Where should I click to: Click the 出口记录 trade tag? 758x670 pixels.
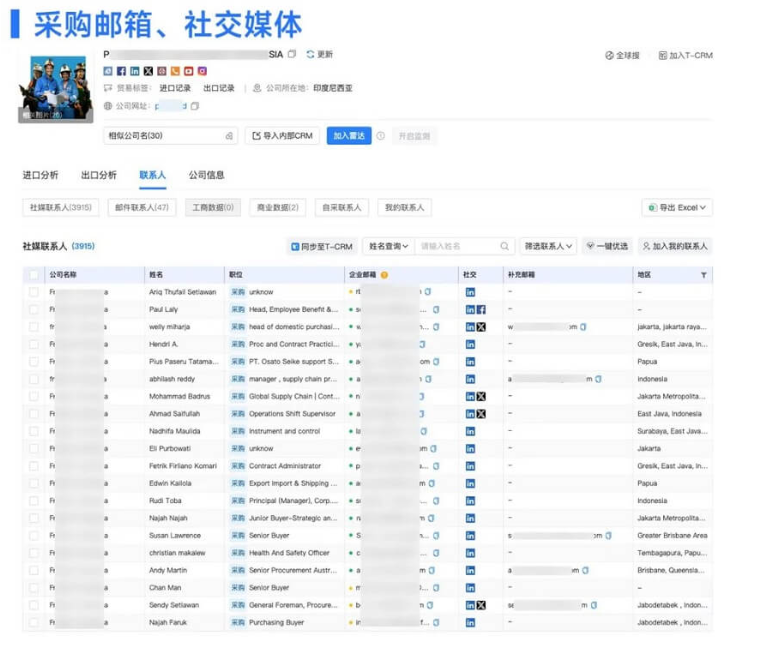(x=219, y=88)
